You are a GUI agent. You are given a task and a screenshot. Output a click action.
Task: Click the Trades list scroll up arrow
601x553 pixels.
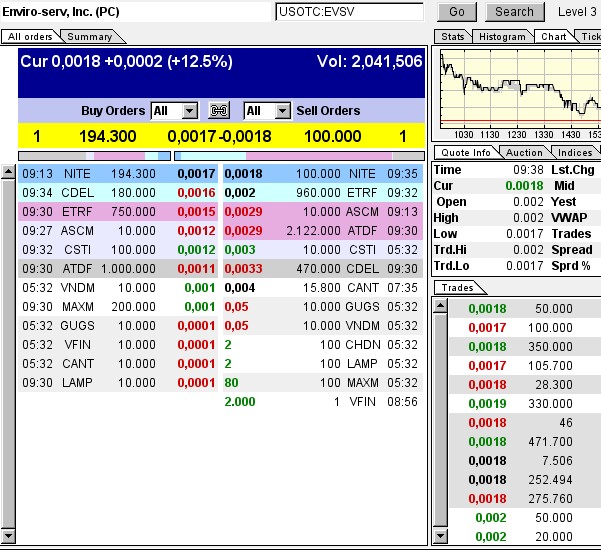(440, 306)
